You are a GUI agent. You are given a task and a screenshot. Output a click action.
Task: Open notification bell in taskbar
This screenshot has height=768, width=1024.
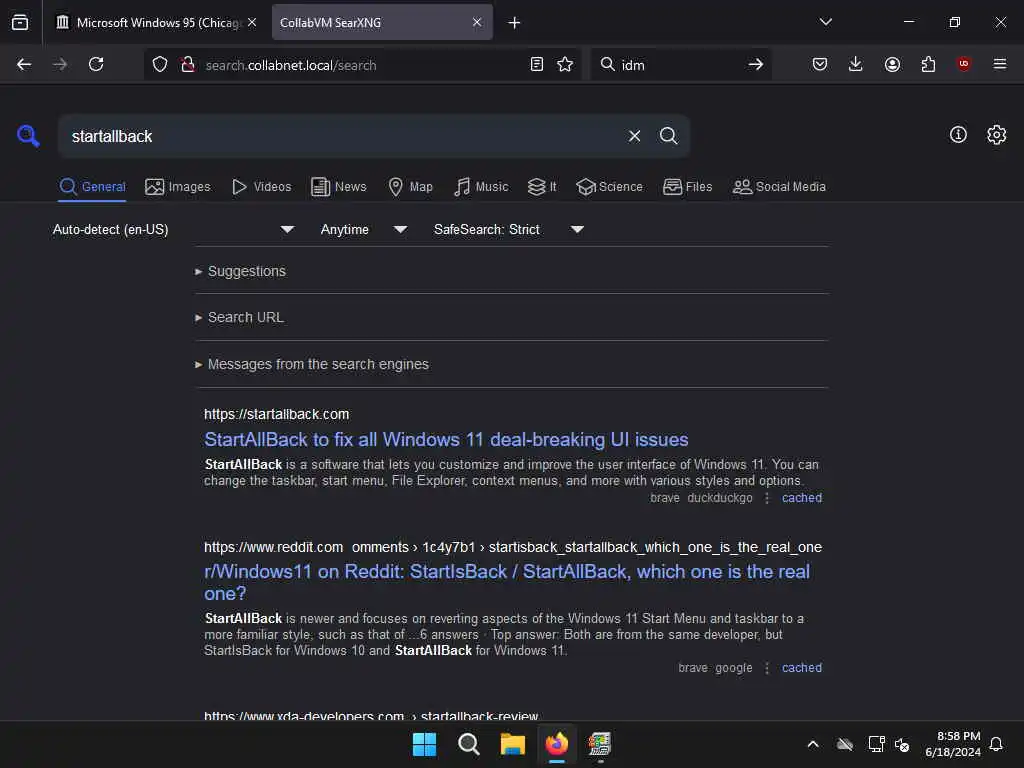coord(996,744)
